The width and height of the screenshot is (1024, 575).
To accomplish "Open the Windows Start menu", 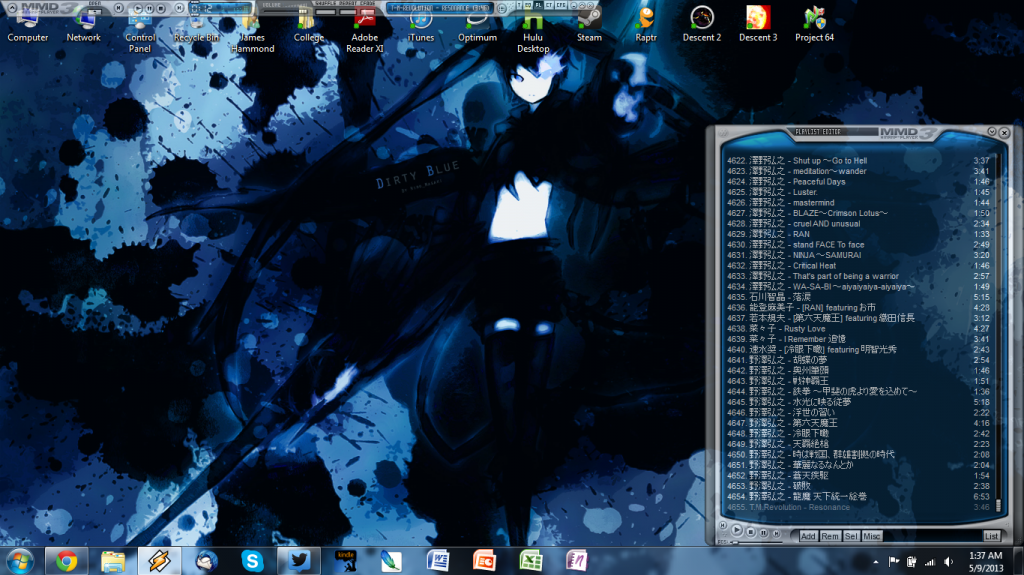I will pos(20,561).
